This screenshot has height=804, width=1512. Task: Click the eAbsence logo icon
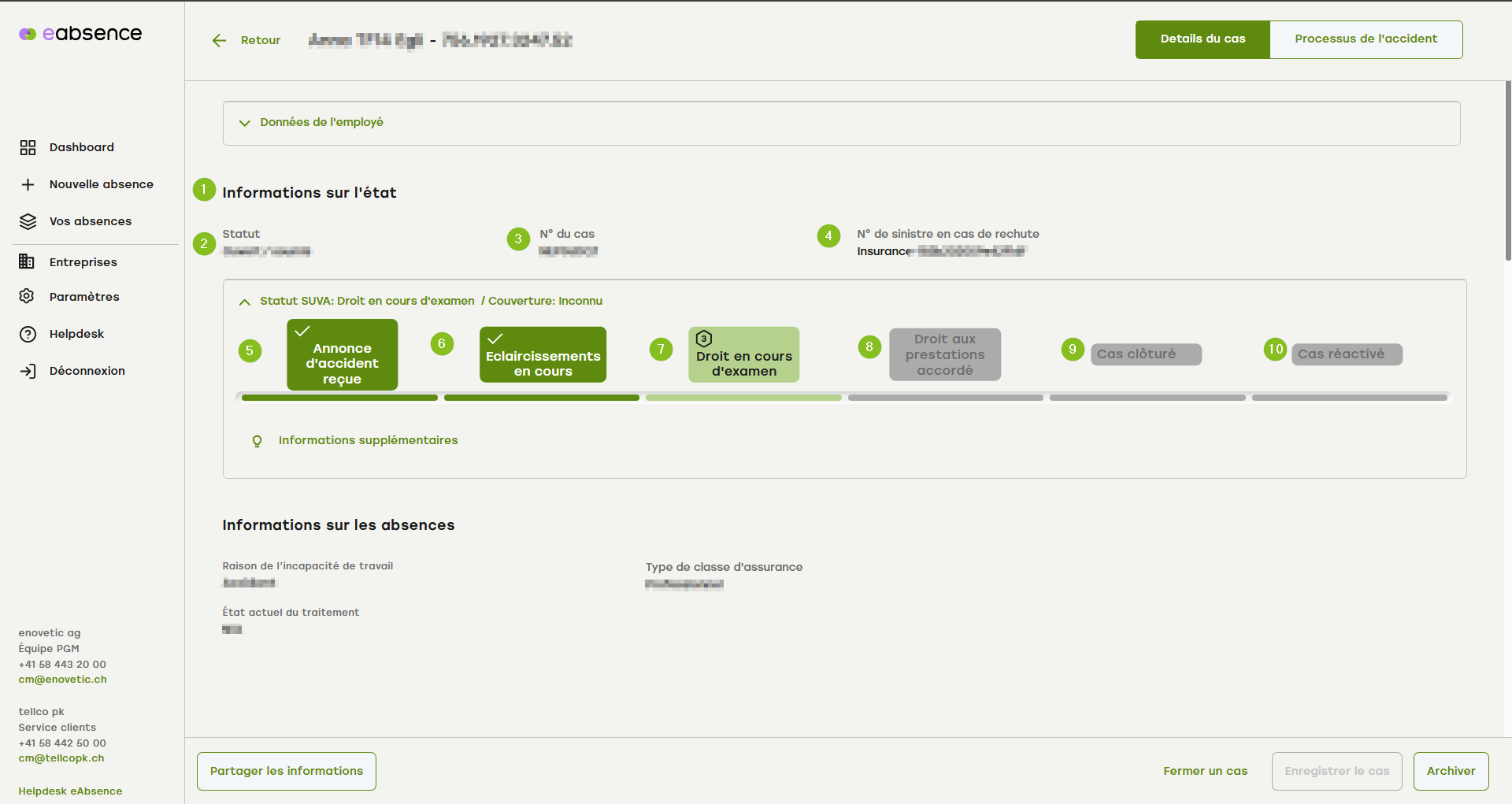[x=28, y=34]
